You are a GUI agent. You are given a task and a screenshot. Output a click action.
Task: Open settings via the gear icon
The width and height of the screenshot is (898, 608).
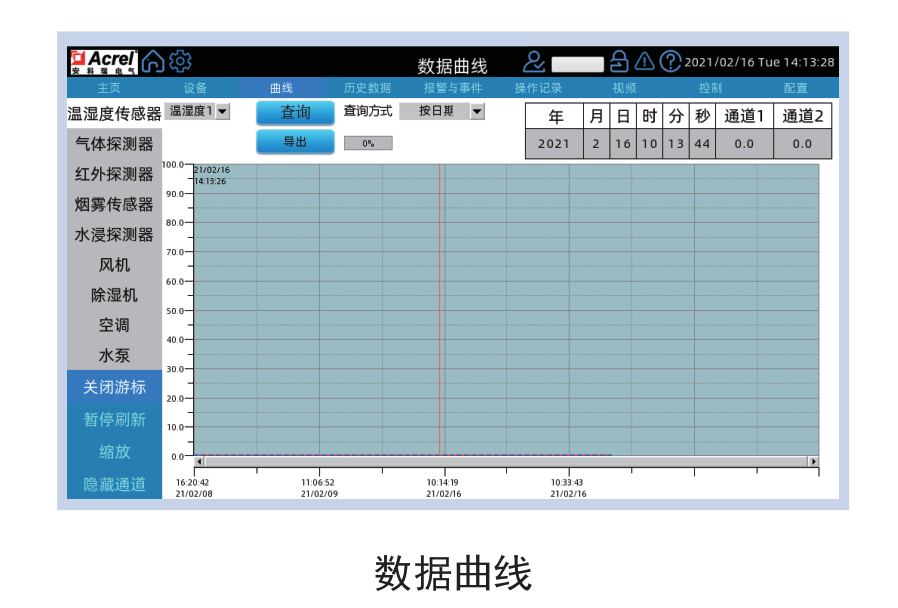point(180,62)
